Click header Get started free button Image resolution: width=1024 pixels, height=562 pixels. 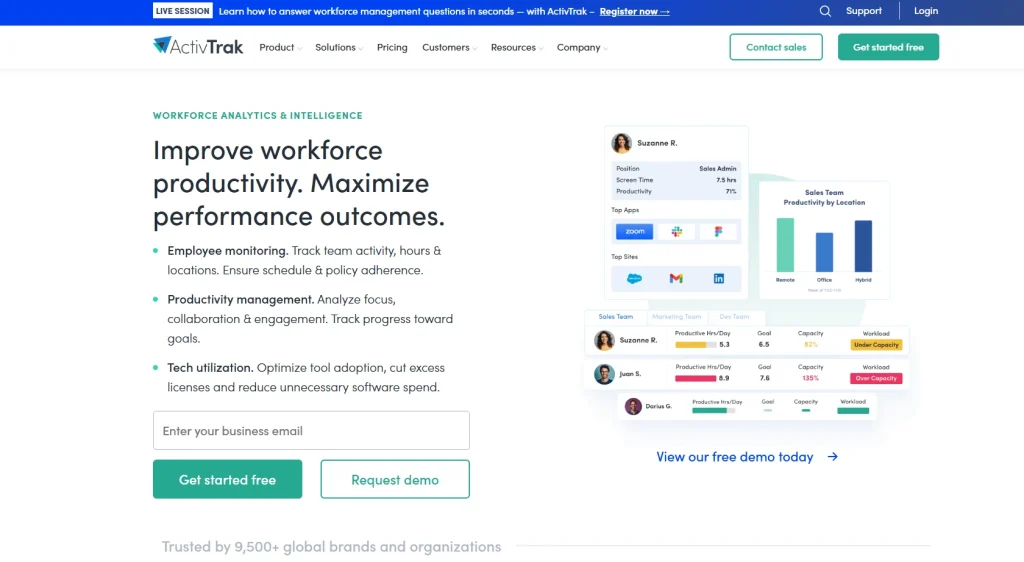pyautogui.click(x=888, y=47)
